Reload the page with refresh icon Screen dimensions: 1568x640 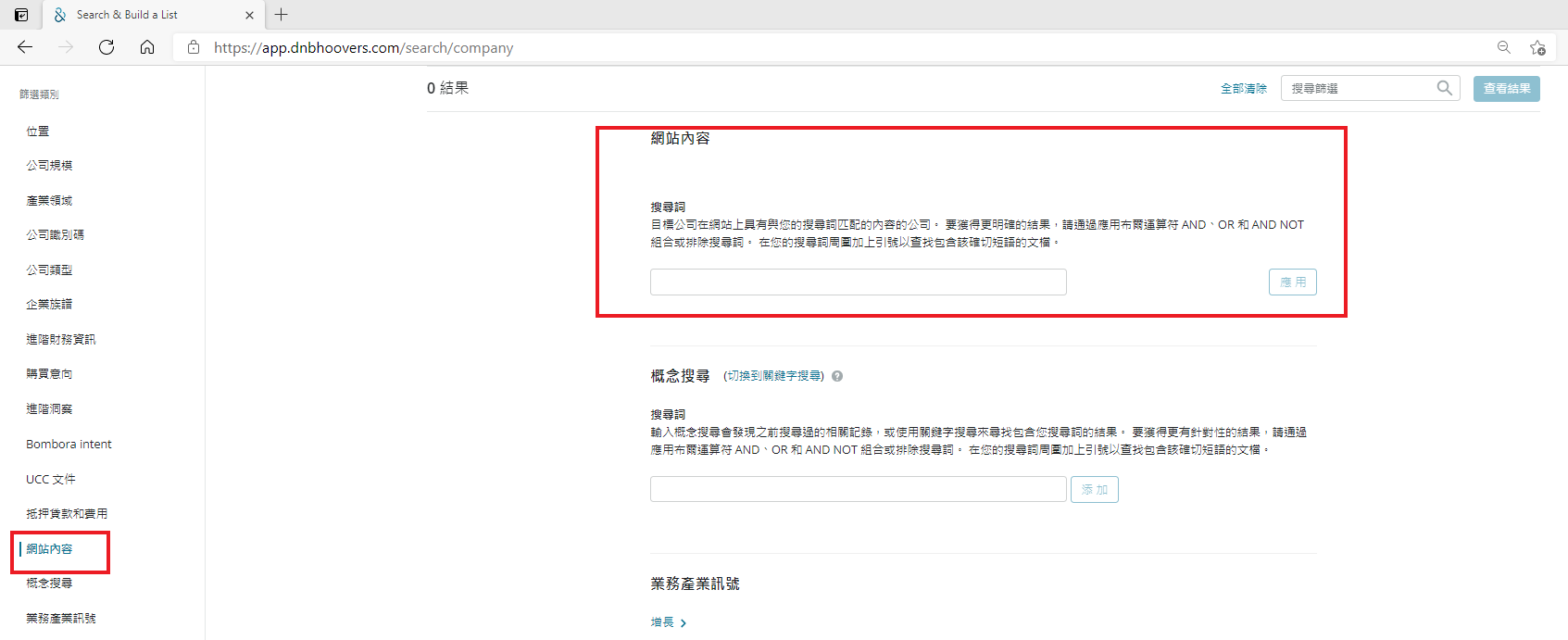coord(107,47)
